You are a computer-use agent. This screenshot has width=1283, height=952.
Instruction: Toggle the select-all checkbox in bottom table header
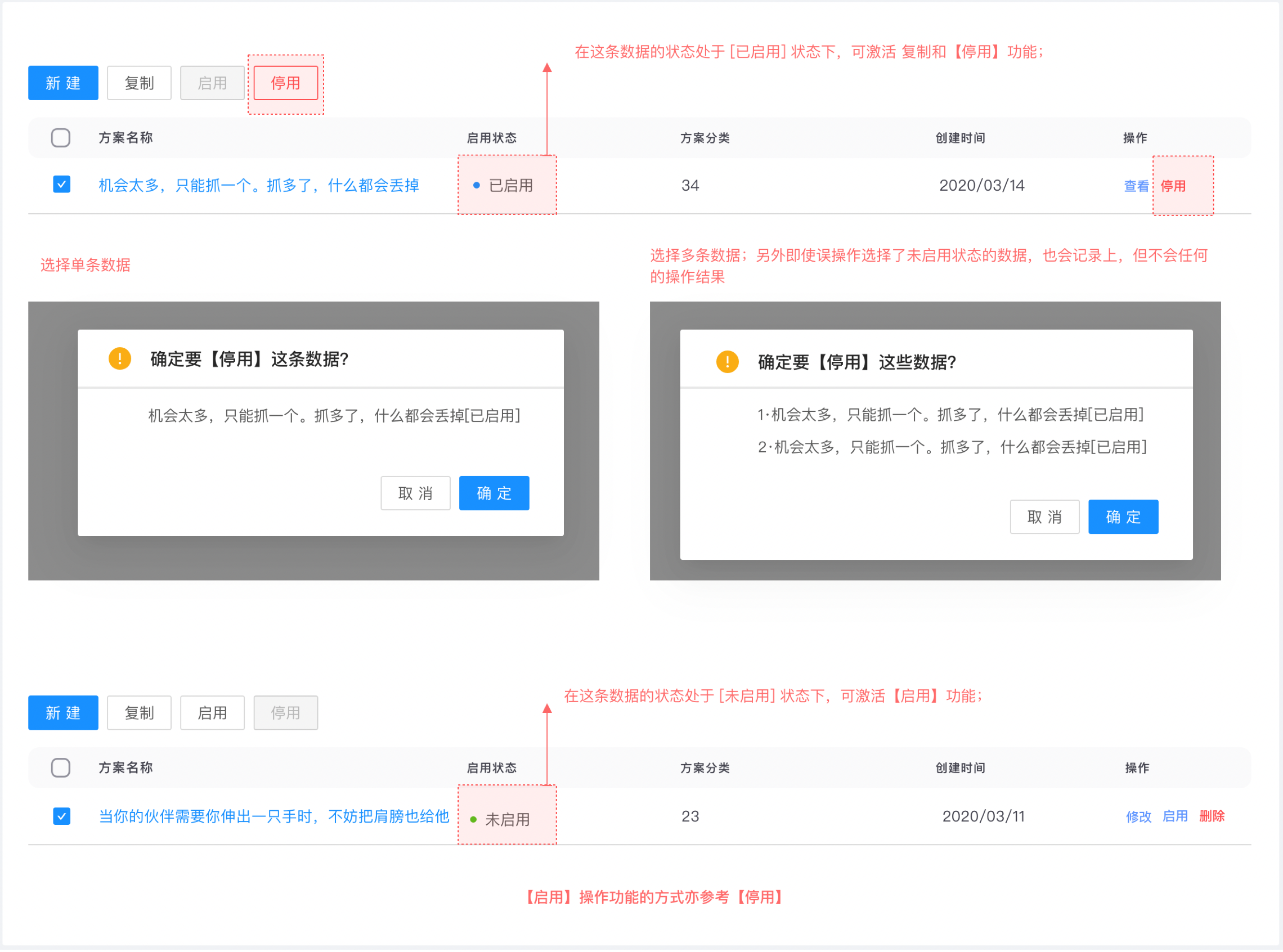click(61, 769)
